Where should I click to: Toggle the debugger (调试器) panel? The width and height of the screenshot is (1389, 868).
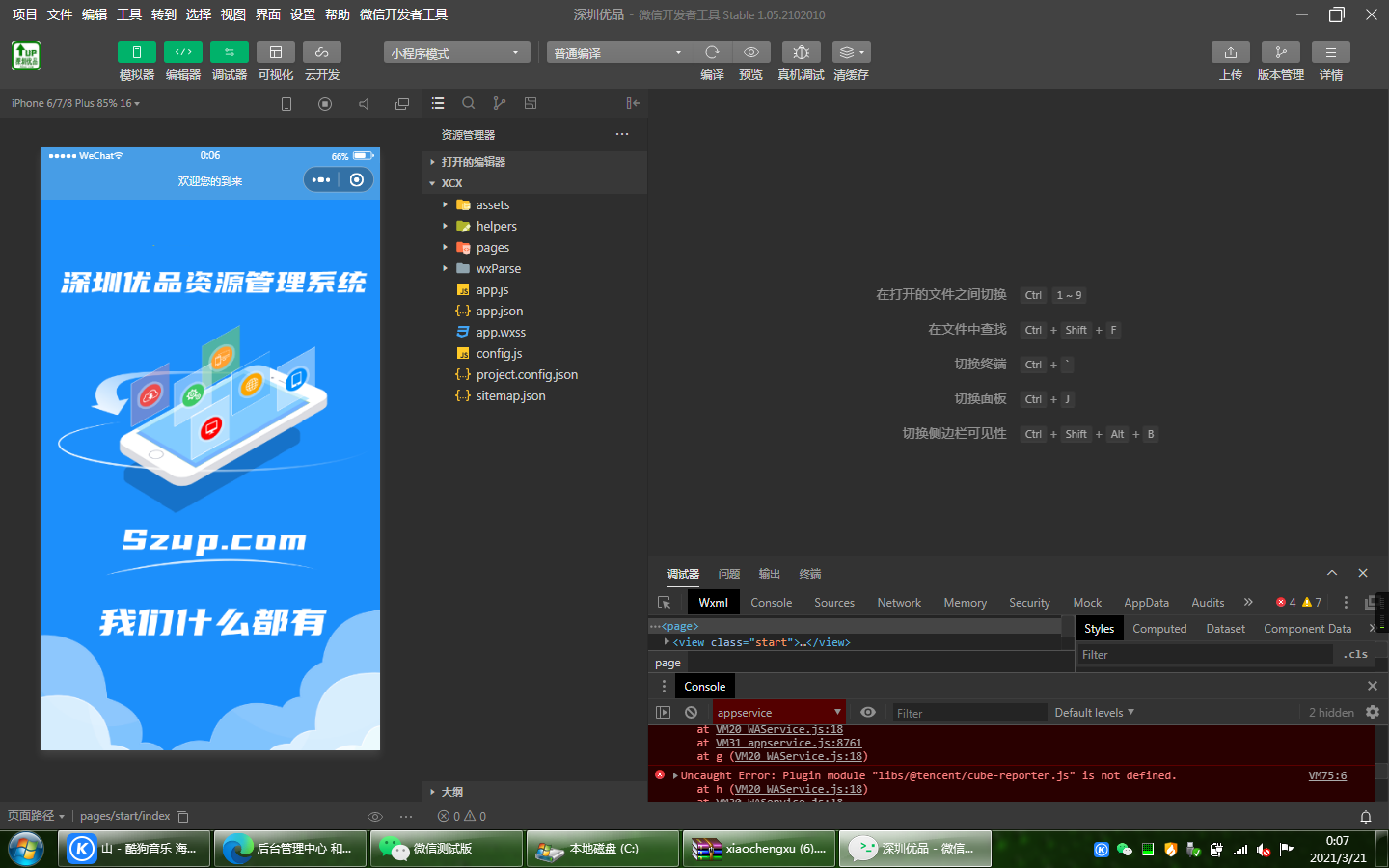point(229,52)
